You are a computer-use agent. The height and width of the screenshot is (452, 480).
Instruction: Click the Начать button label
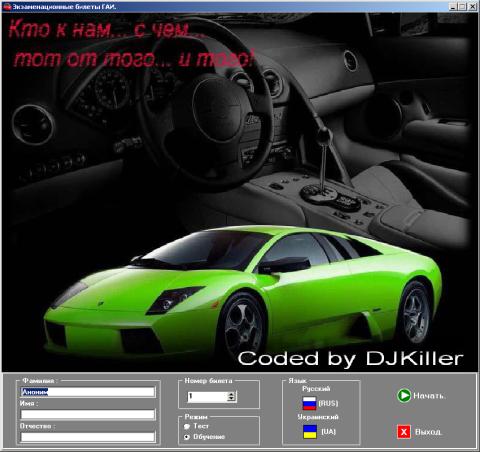click(429, 396)
